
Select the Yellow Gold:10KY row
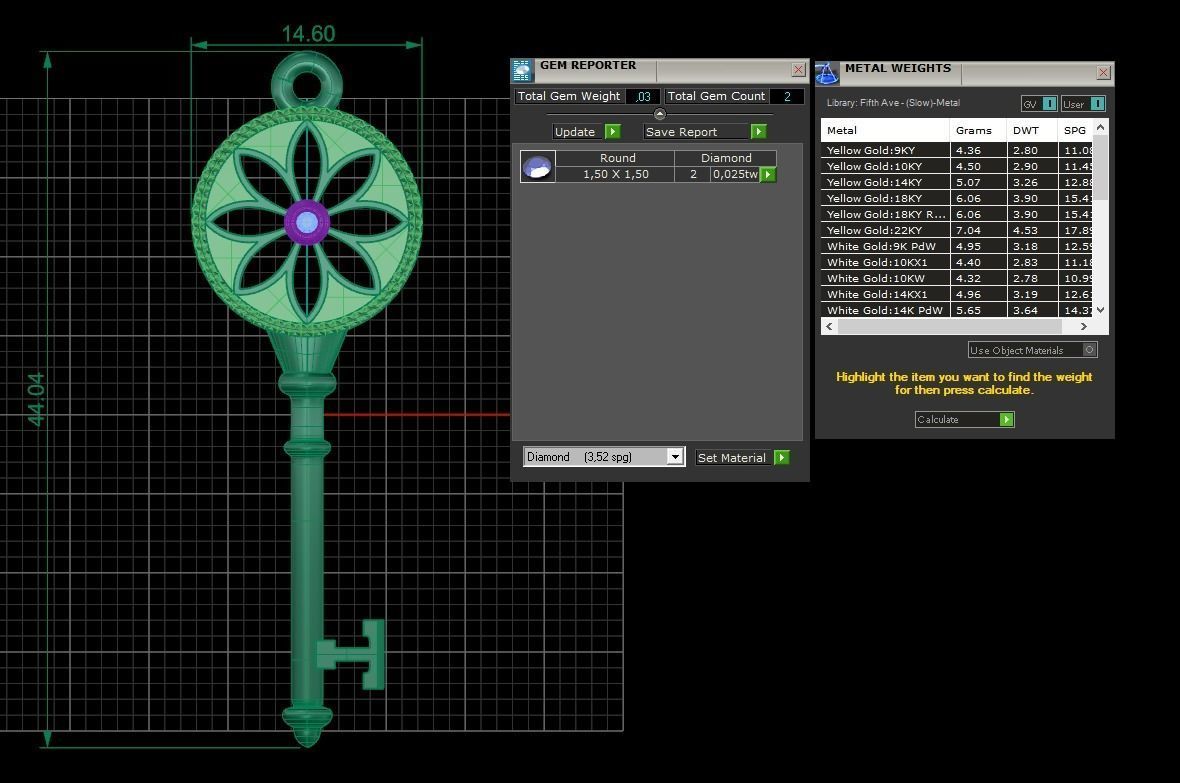[956, 166]
